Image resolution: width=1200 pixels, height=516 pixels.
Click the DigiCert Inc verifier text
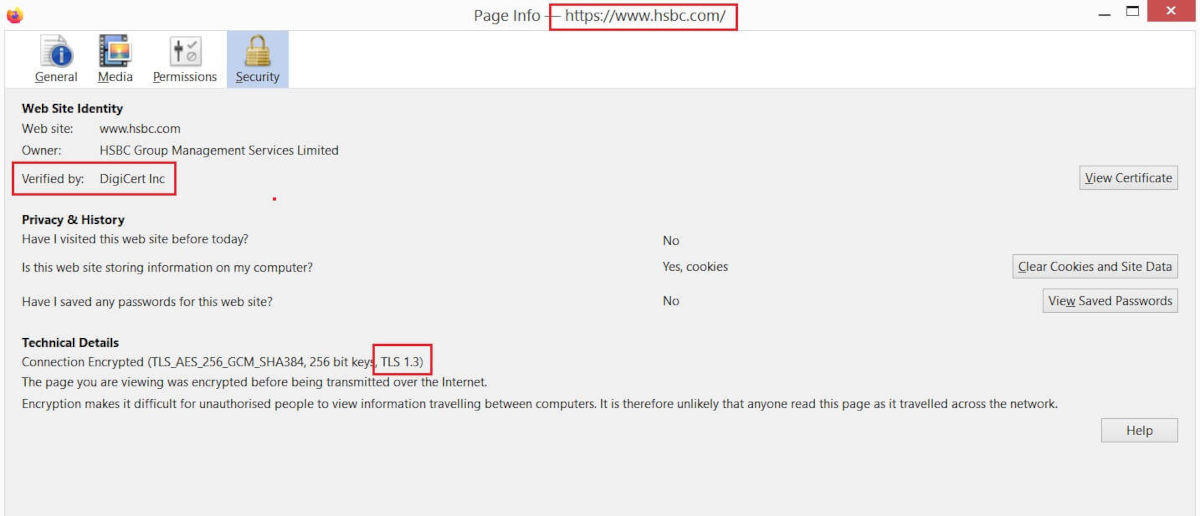coord(132,179)
